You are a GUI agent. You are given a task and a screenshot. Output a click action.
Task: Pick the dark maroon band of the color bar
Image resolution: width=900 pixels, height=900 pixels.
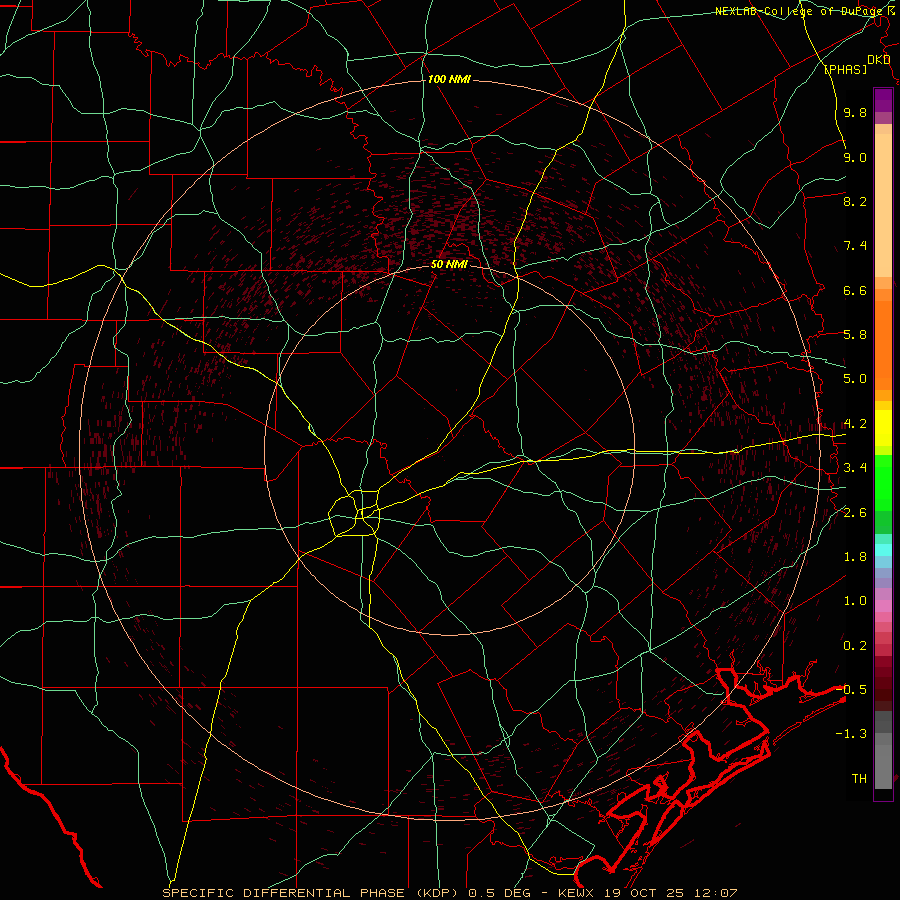pos(883,683)
